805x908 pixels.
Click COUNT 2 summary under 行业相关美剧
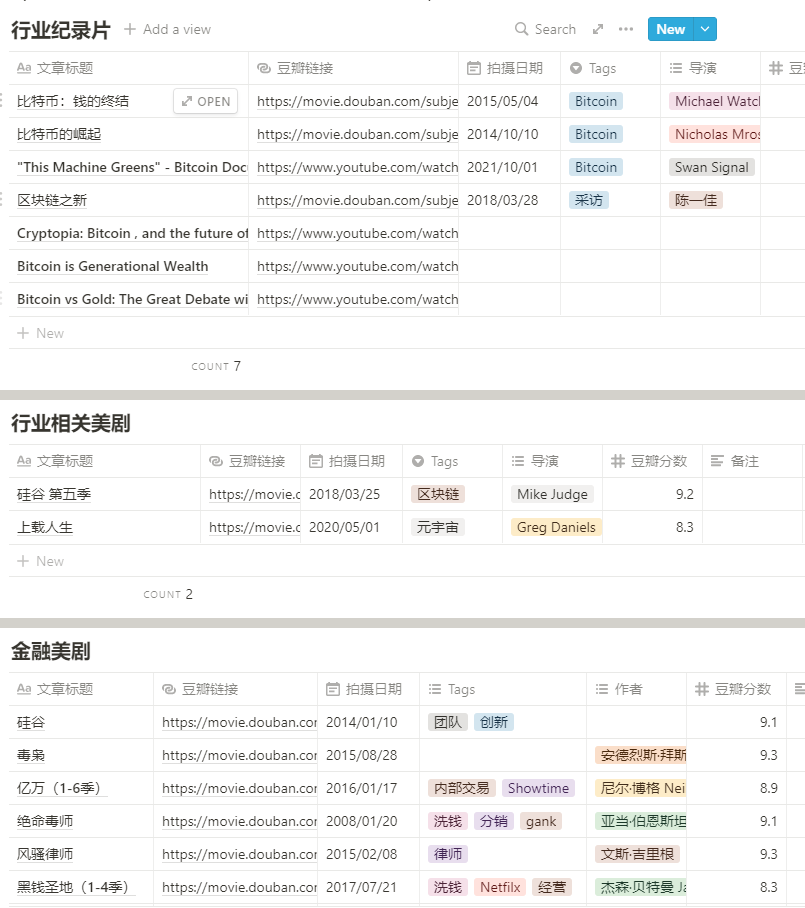168,594
